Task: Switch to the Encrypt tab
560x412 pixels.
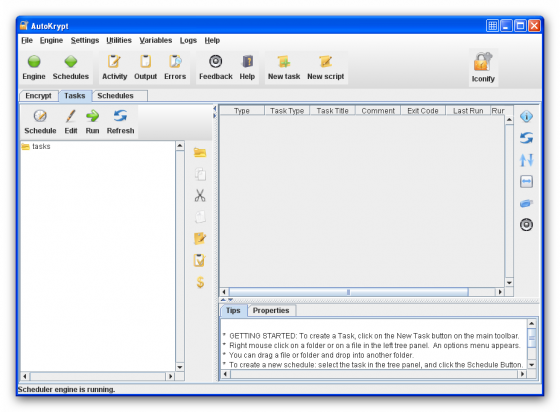Action: pos(38,96)
